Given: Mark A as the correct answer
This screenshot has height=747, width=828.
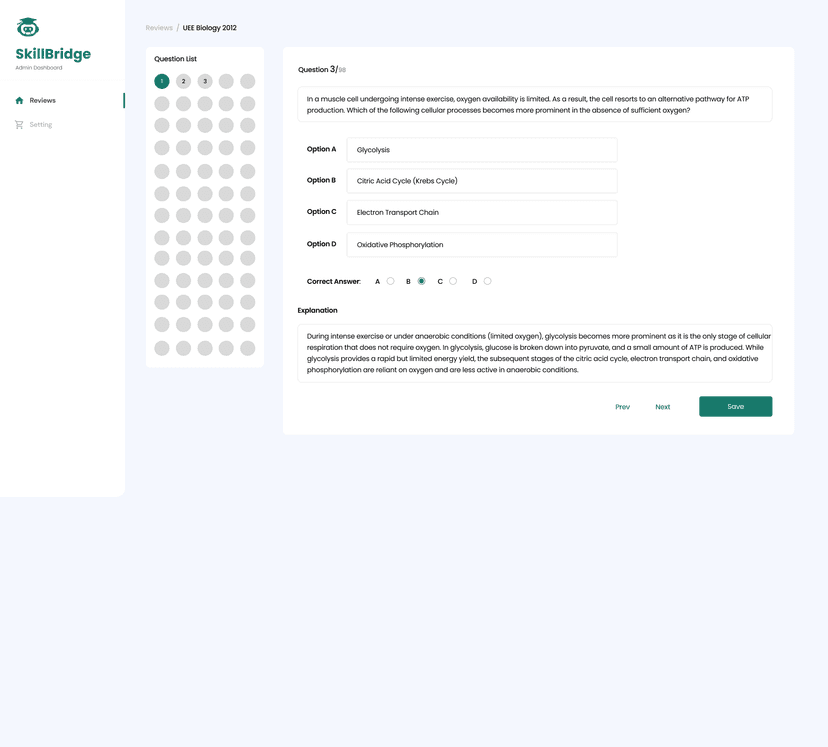Looking at the screenshot, I should [x=390, y=281].
